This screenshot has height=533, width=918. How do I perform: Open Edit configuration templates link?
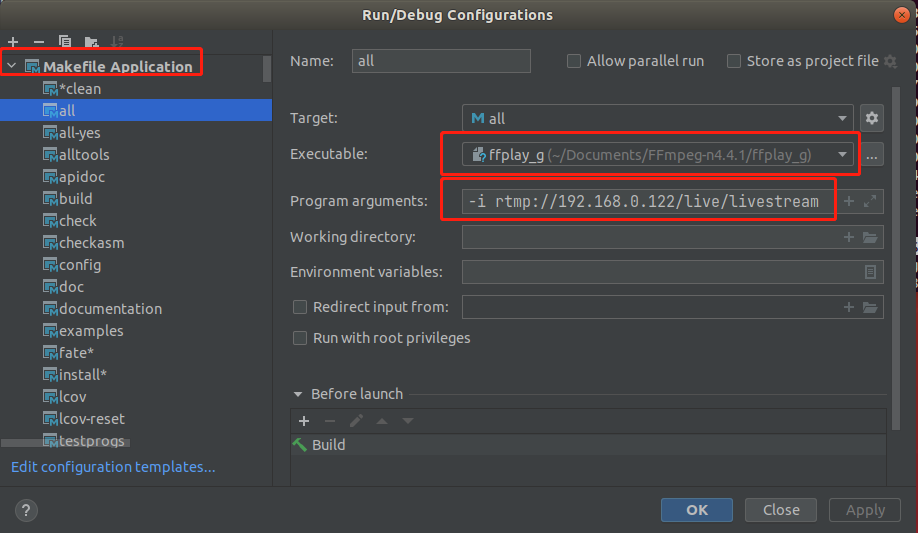point(113,467)
